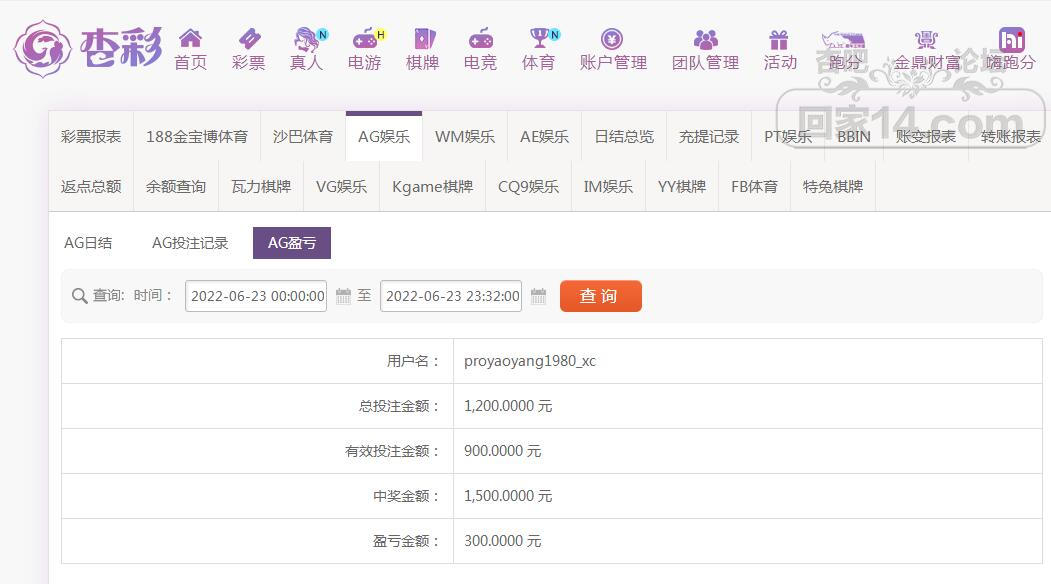Click the start time date input field

coord(255,296)
